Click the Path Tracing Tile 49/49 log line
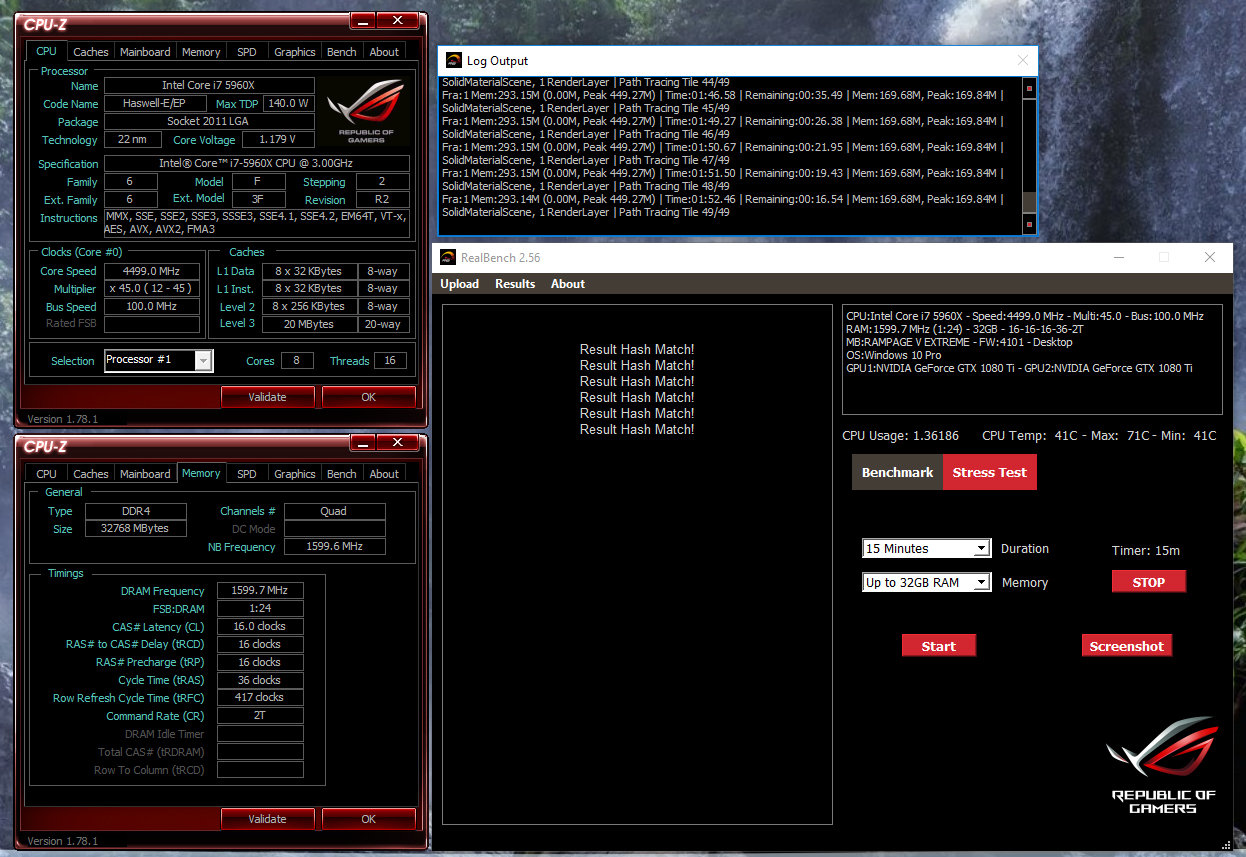The height and width of the screenshot is (857, 1246). point(586,212)
